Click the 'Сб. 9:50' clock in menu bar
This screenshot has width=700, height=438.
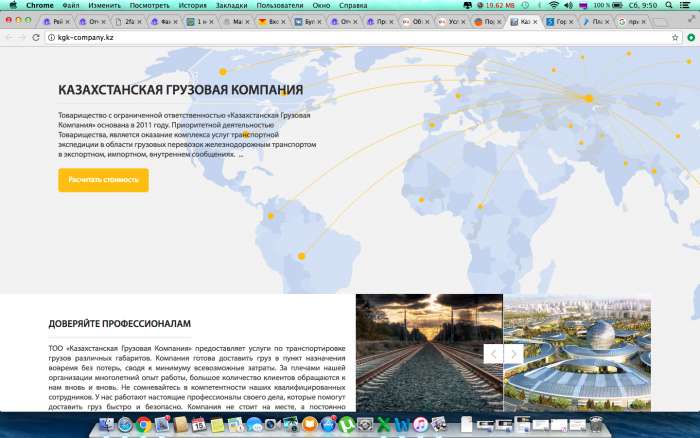pos(643,5)
